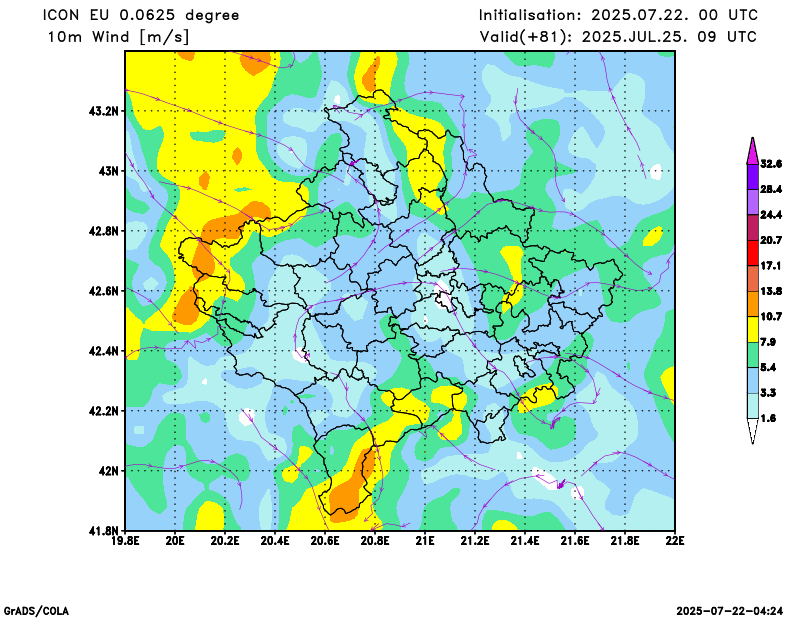Click the red 17.1–20.7 legend swatch

(753, 253)
